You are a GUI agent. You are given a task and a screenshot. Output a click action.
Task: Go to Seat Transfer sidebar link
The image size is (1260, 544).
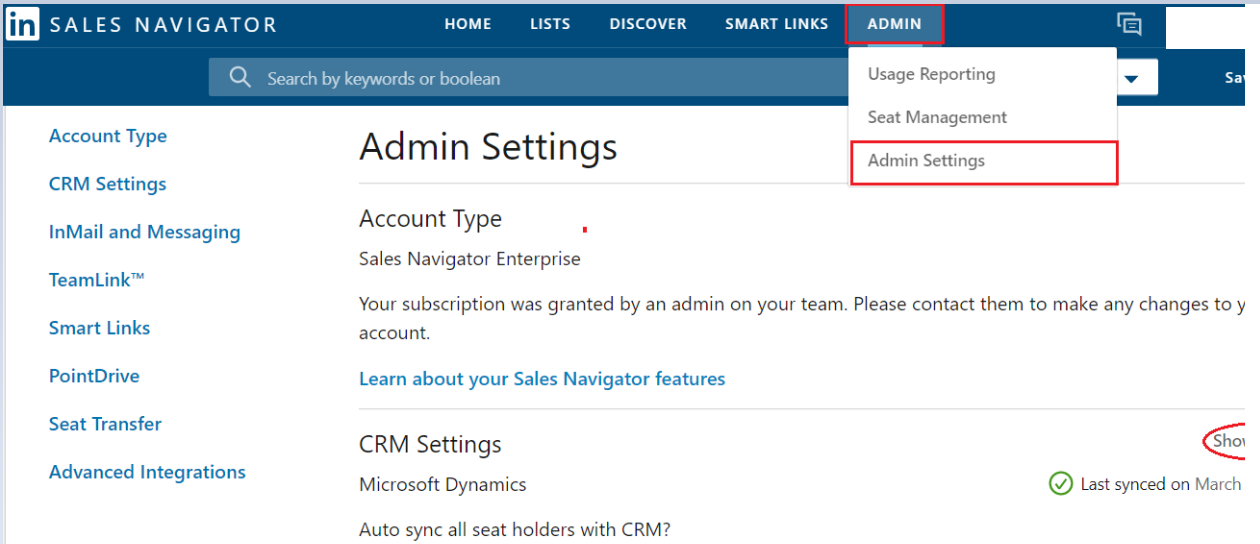[105, 424]
